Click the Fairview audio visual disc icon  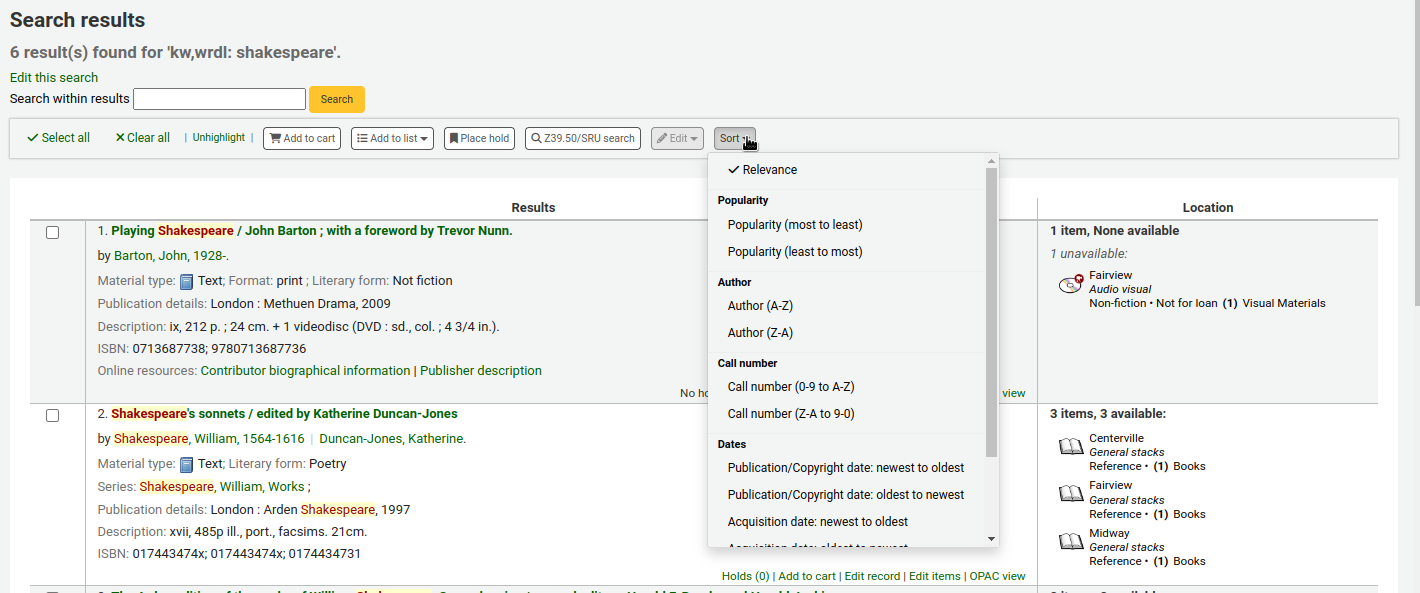(1071, 285)
